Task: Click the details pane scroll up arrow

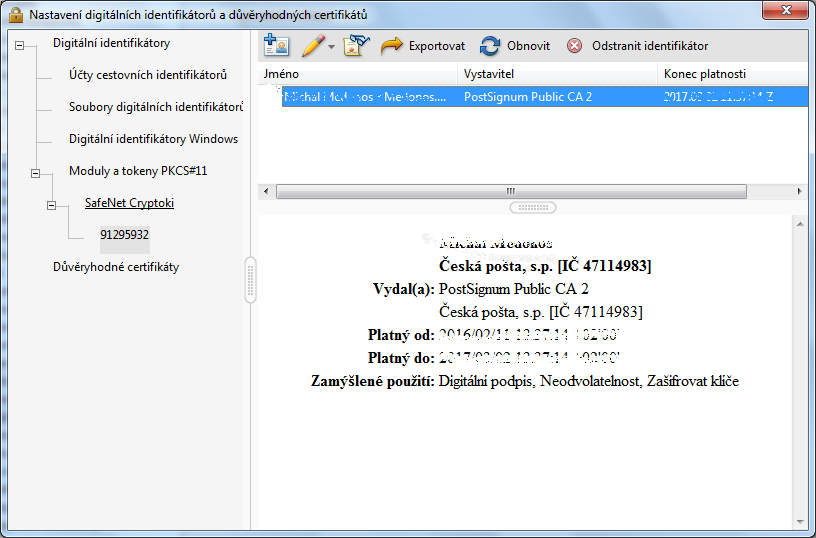Action: 800,224
